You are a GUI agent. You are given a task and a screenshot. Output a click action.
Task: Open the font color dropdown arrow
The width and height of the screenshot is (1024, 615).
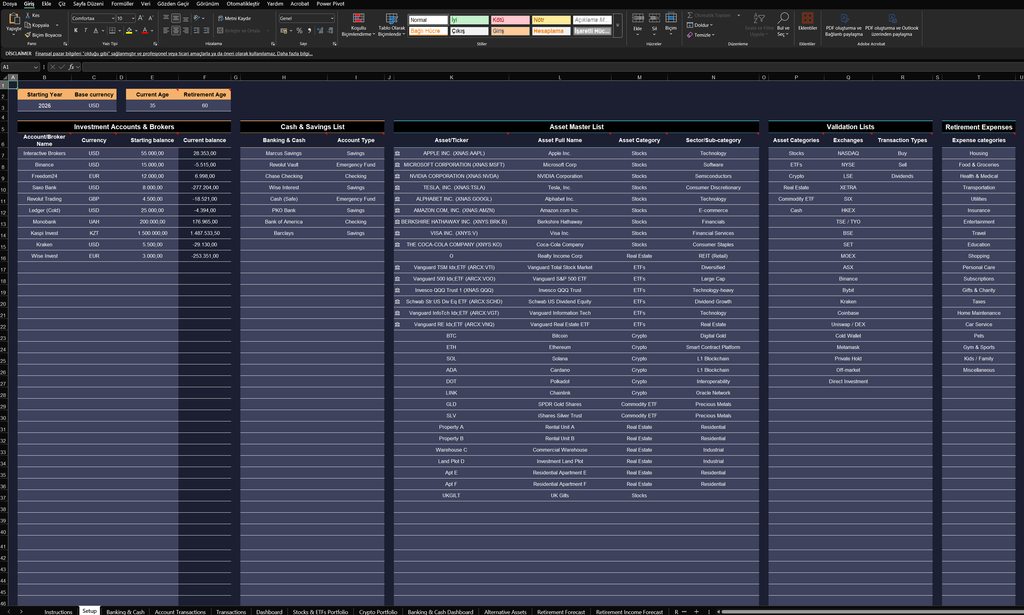[x=152, y=31]
